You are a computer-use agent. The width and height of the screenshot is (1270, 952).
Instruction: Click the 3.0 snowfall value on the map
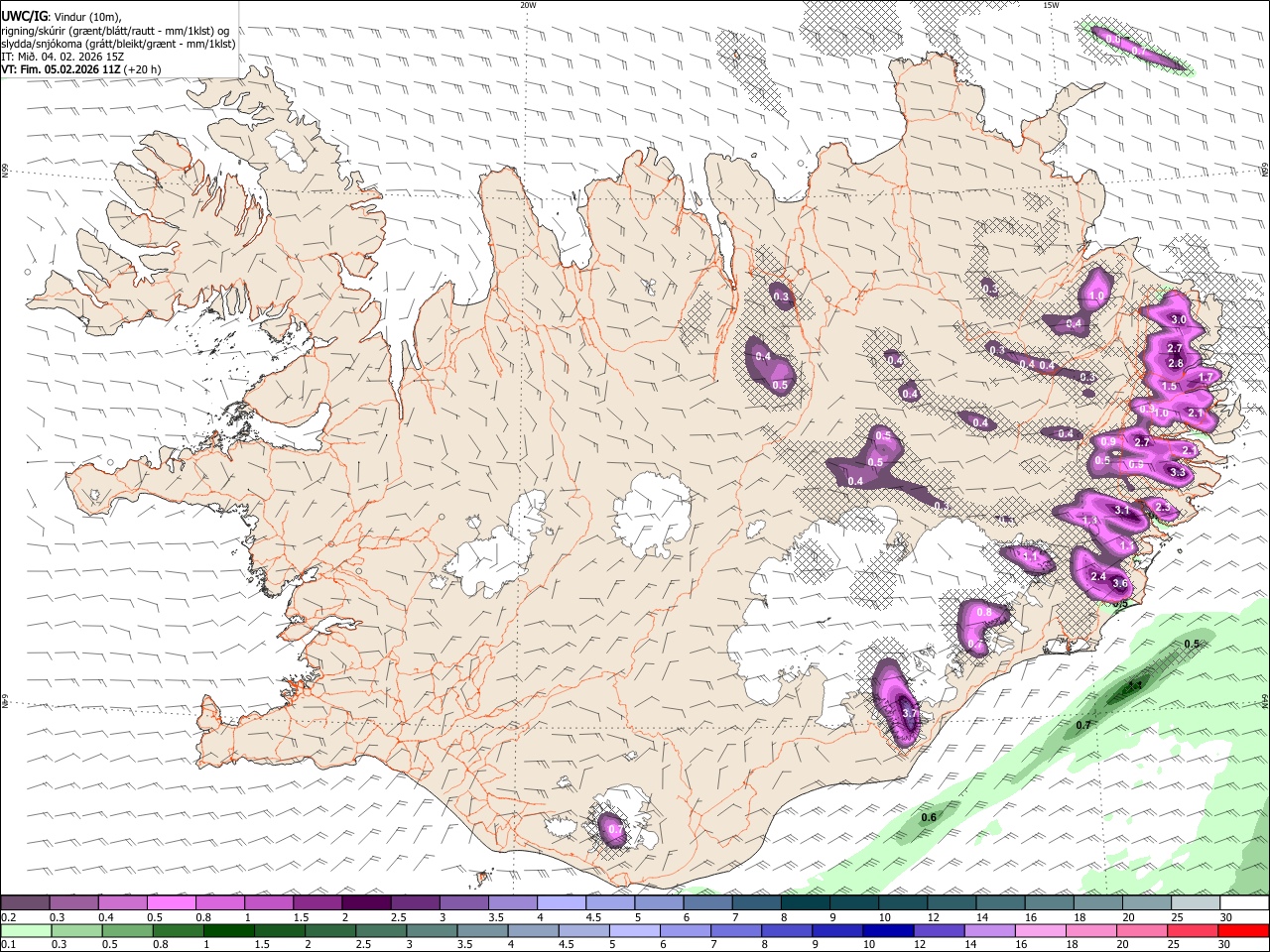click(x=1178, y=320)
